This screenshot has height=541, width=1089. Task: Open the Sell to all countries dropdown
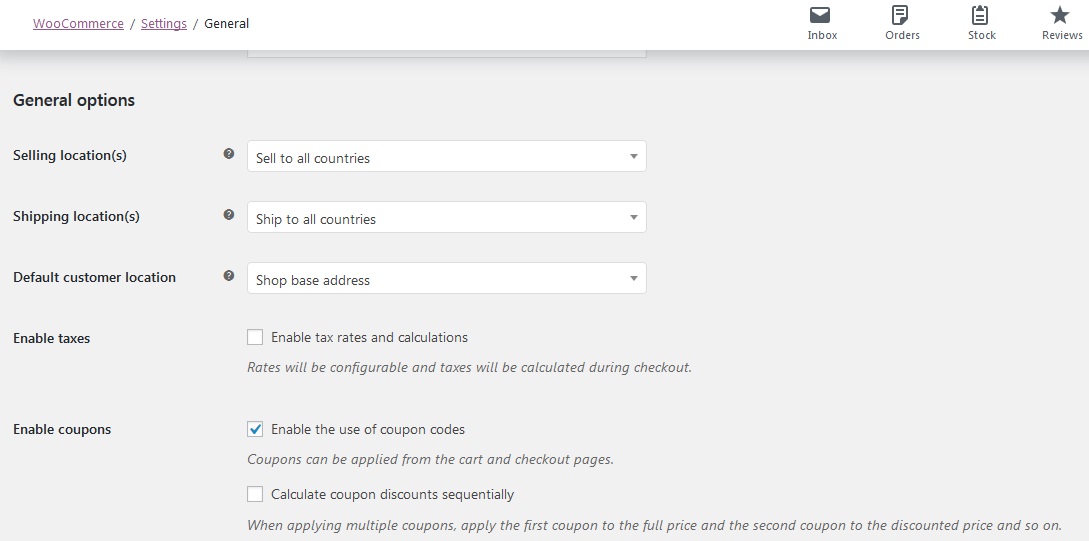point(447,156)
